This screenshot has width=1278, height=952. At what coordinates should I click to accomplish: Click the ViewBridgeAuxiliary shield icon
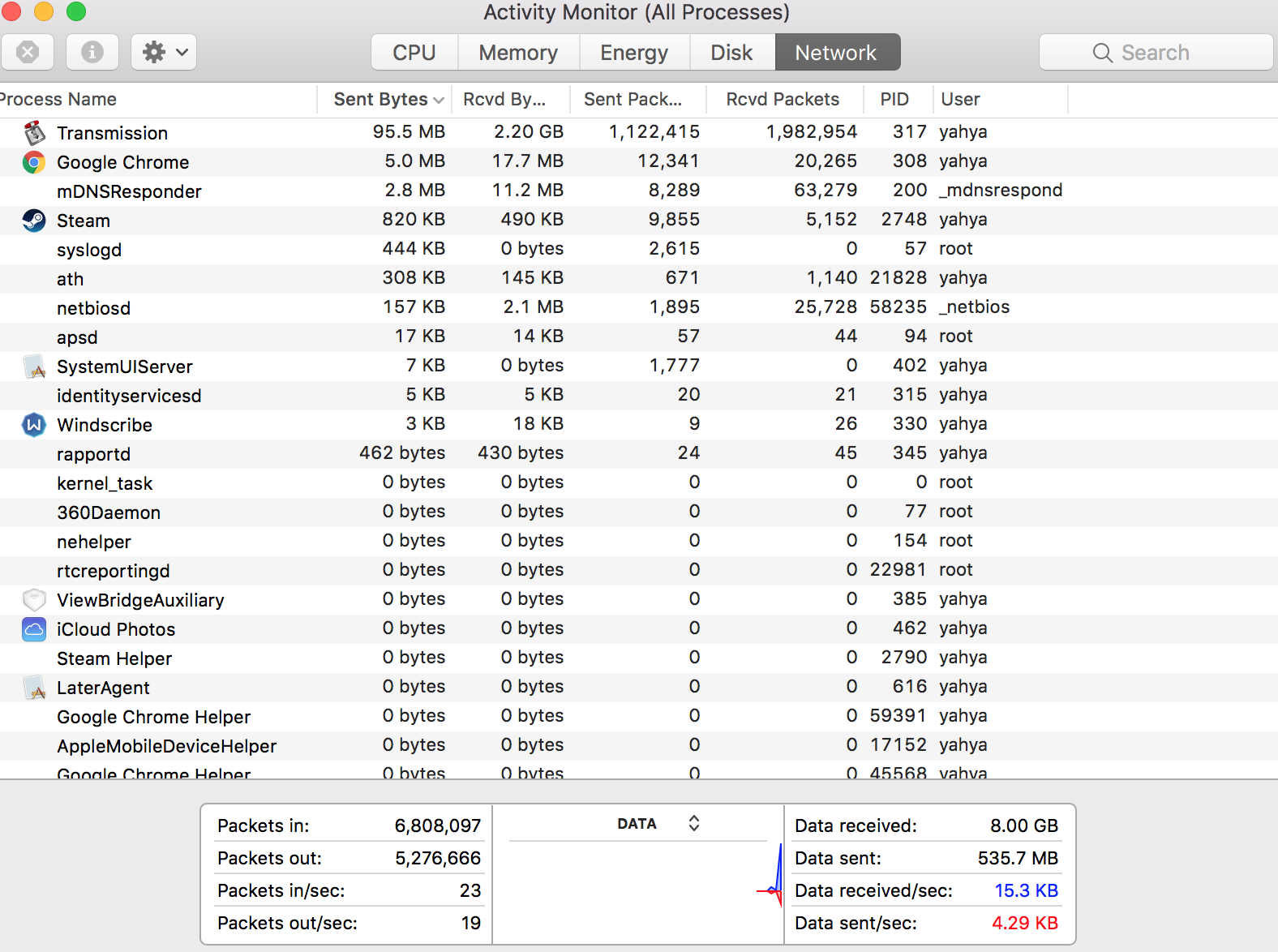click(x=34, y=600)
